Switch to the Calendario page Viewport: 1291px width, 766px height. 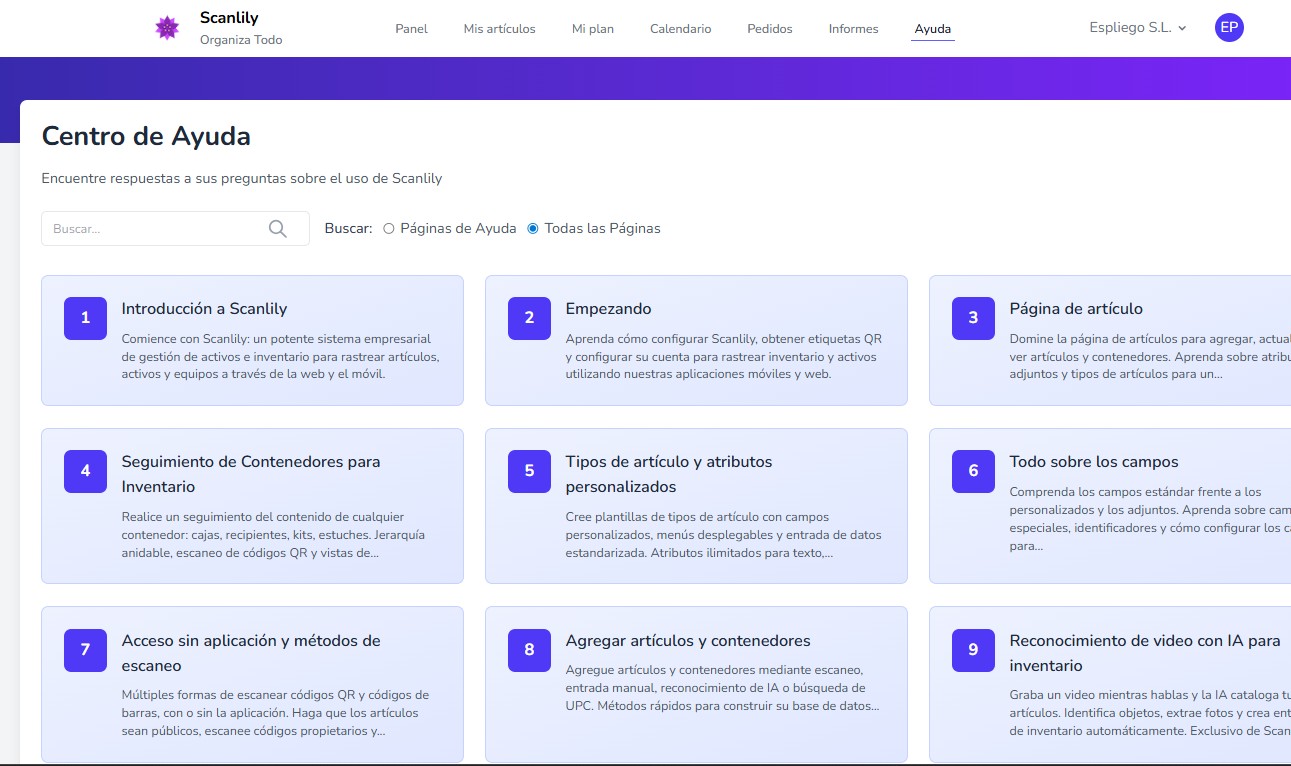(x=681, y=29)
